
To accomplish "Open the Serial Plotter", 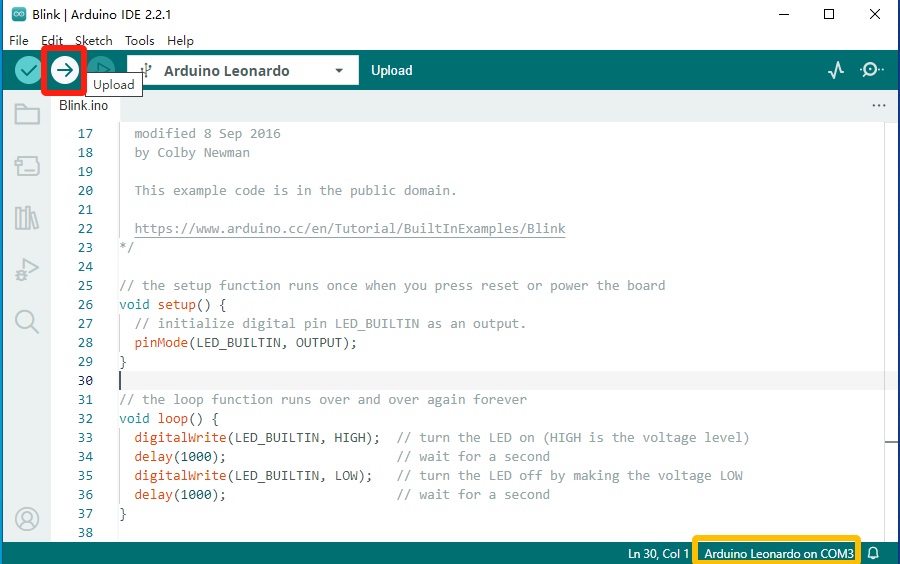I will point(836,70).
